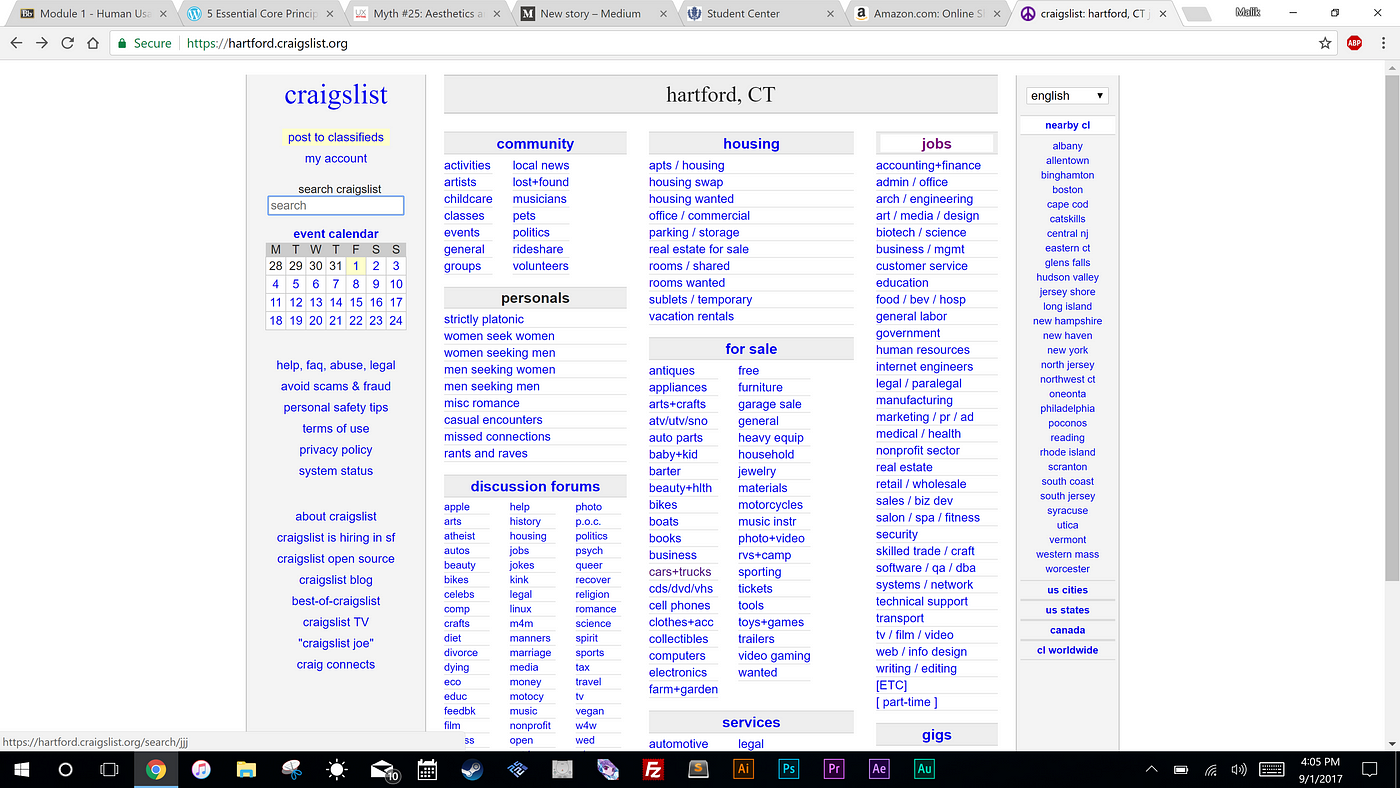Show hidden system tray icons chevron
This screenshot has width=1400, height=788.
tap(1152, 770)
